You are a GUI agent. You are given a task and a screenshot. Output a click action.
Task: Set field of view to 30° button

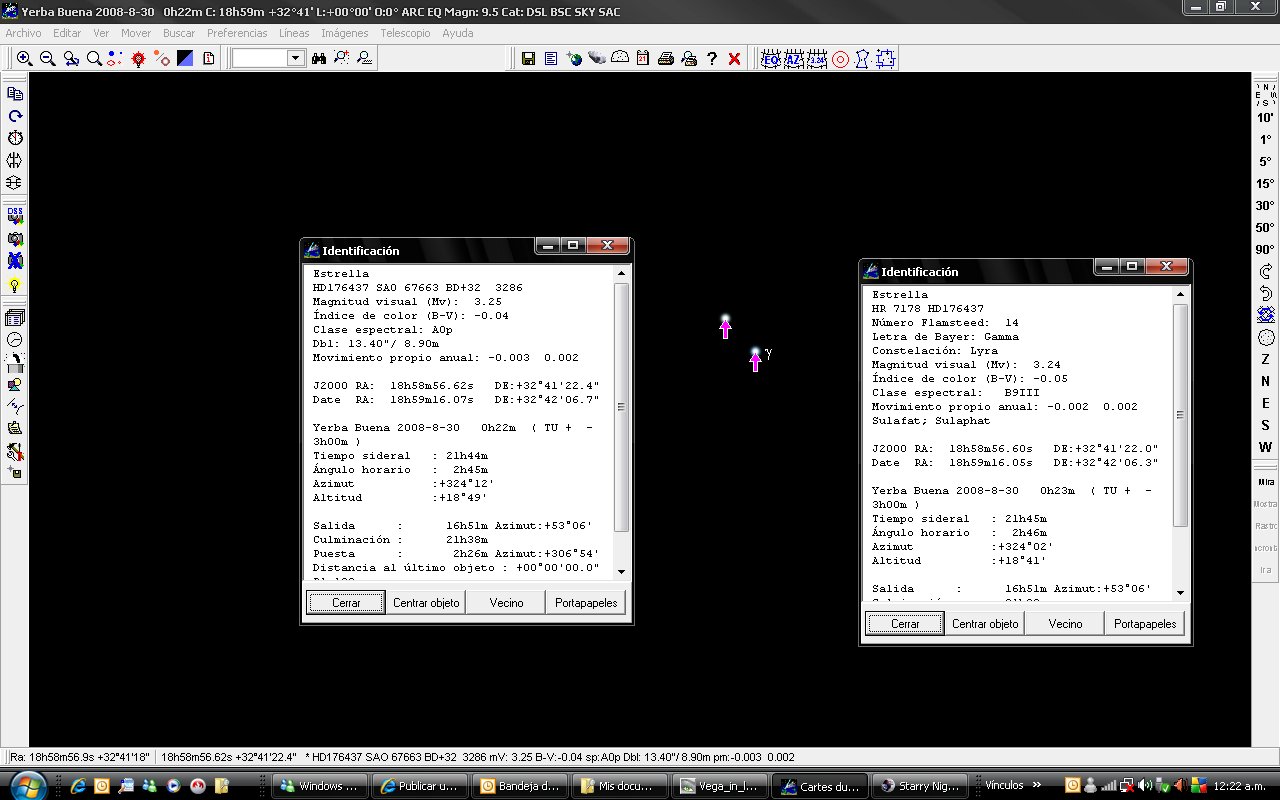pyautogui.click(x=1266, y=205)
